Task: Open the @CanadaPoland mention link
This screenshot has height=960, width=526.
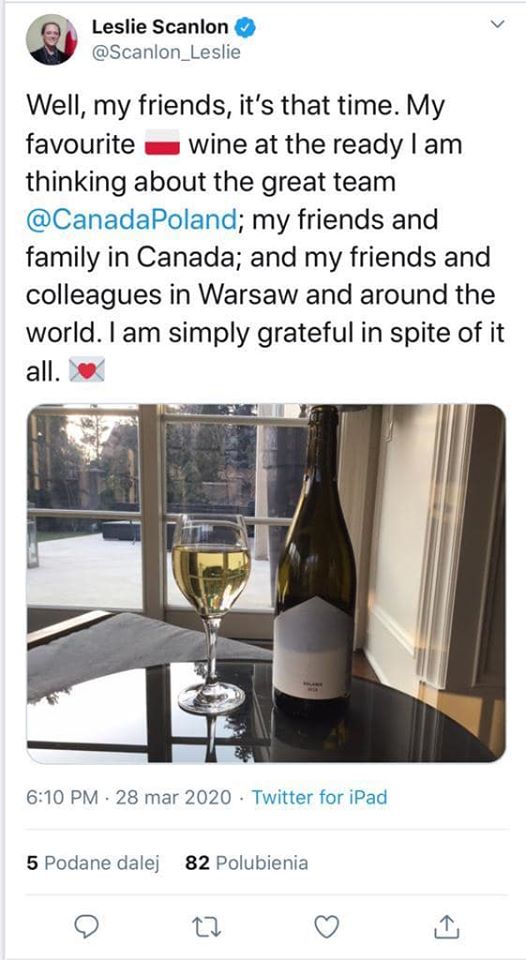Action: click(x=131, y=220)
